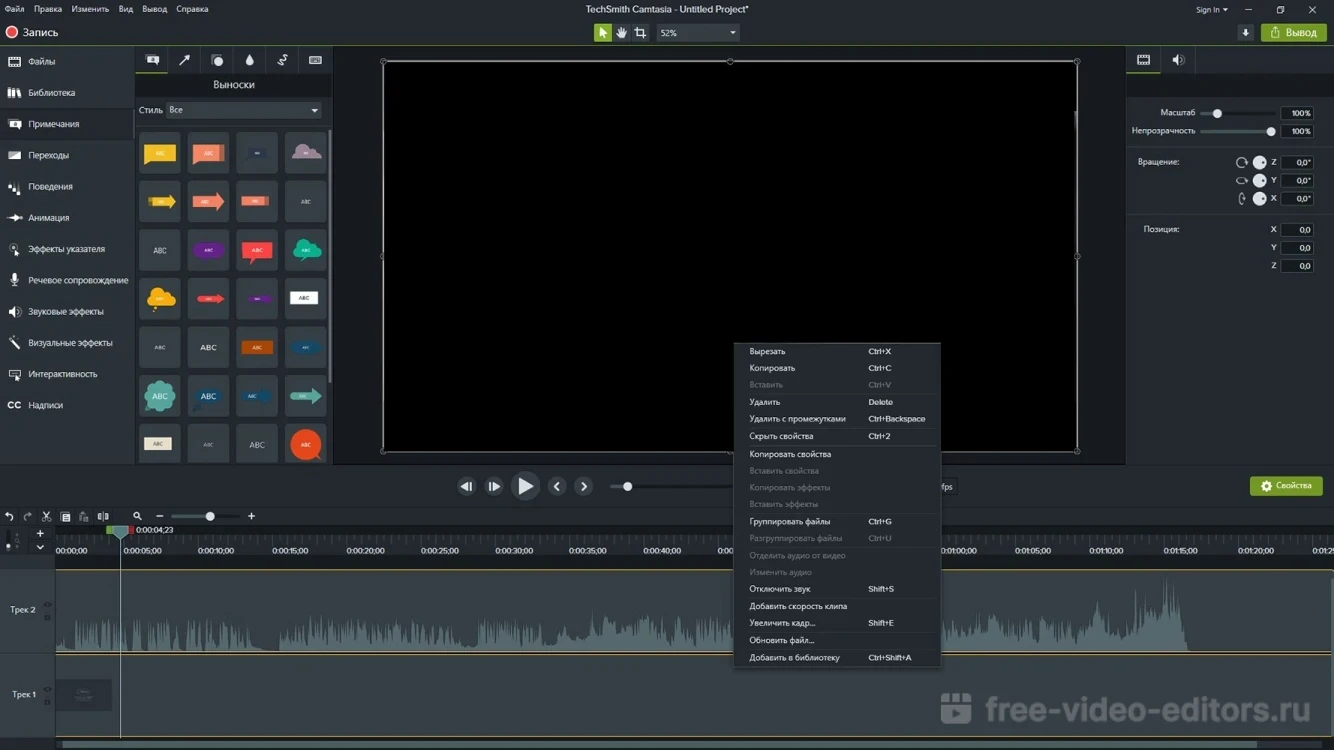Select Отключить звук in context menu
Screen dimensions: 1334x750
coord(837,589)
